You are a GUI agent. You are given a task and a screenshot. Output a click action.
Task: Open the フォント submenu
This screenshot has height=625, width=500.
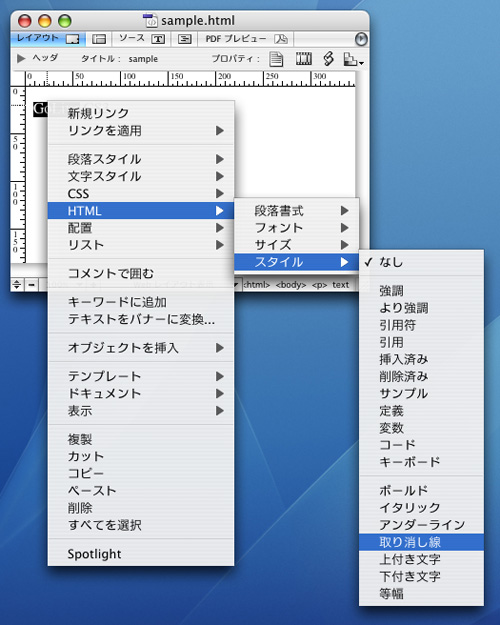pyautogui.click(x=297, y=228)
